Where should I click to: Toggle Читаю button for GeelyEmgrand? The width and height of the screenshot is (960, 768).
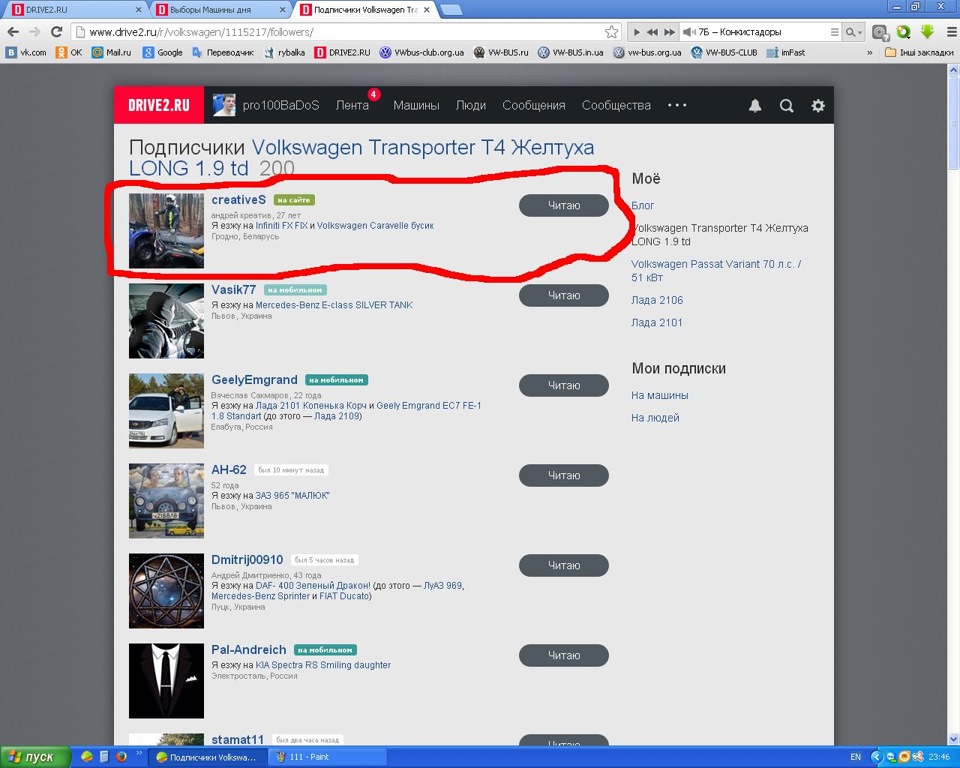pos(564,385)
